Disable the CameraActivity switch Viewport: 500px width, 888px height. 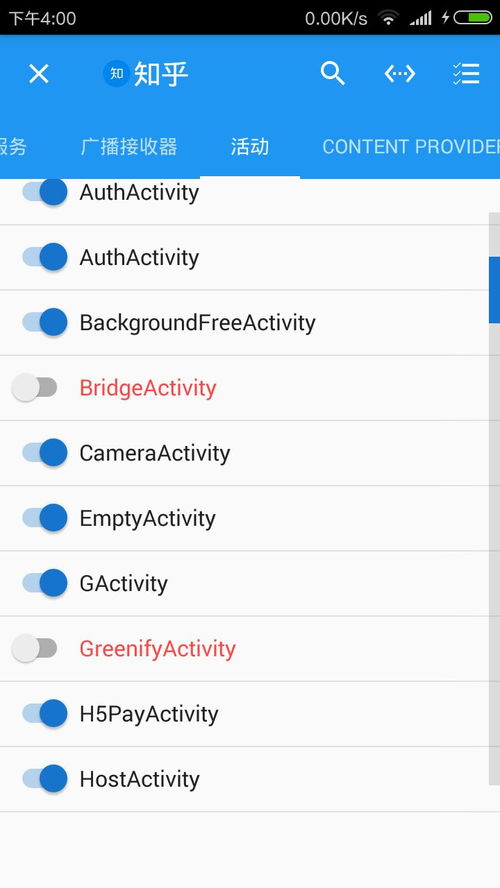(45, 453)
